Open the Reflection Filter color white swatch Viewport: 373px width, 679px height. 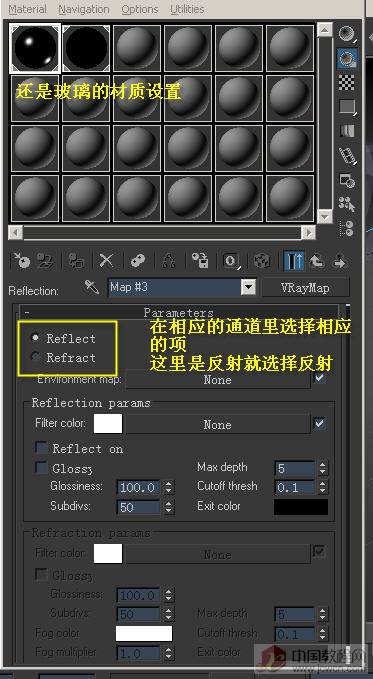tap(108, 424)
